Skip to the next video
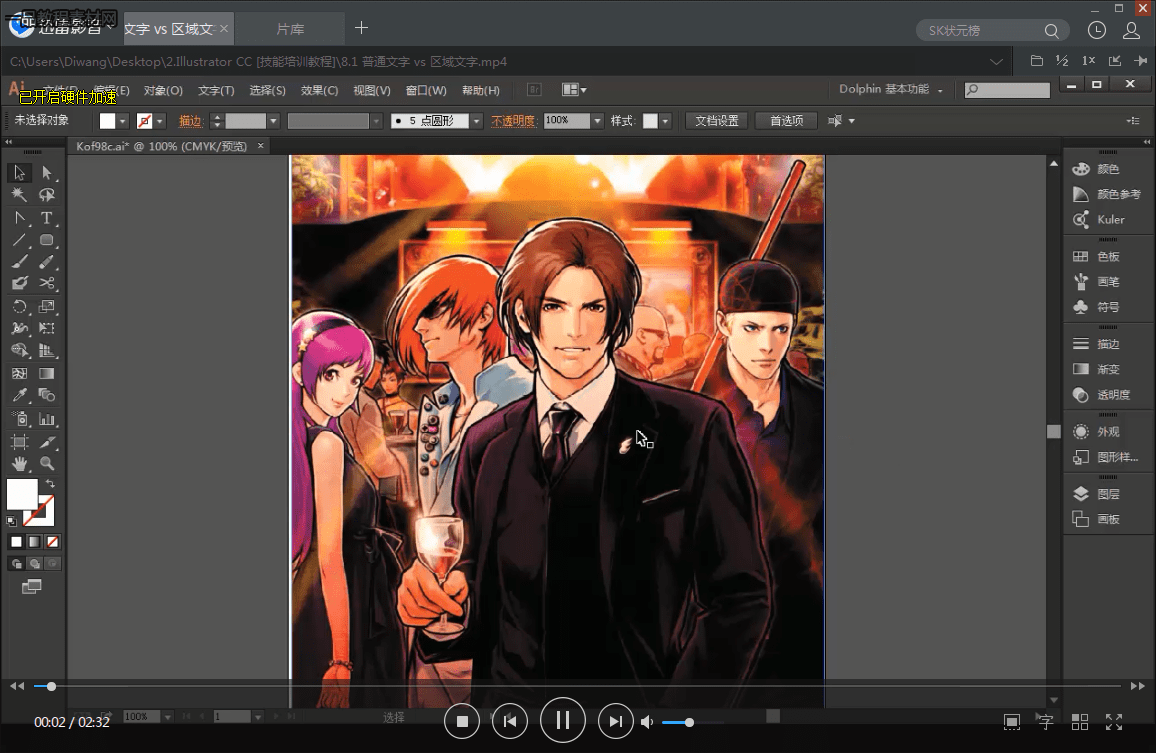The height and width of the screenshot is (753, 1156). pyautogui.click(x=616, y=720)
